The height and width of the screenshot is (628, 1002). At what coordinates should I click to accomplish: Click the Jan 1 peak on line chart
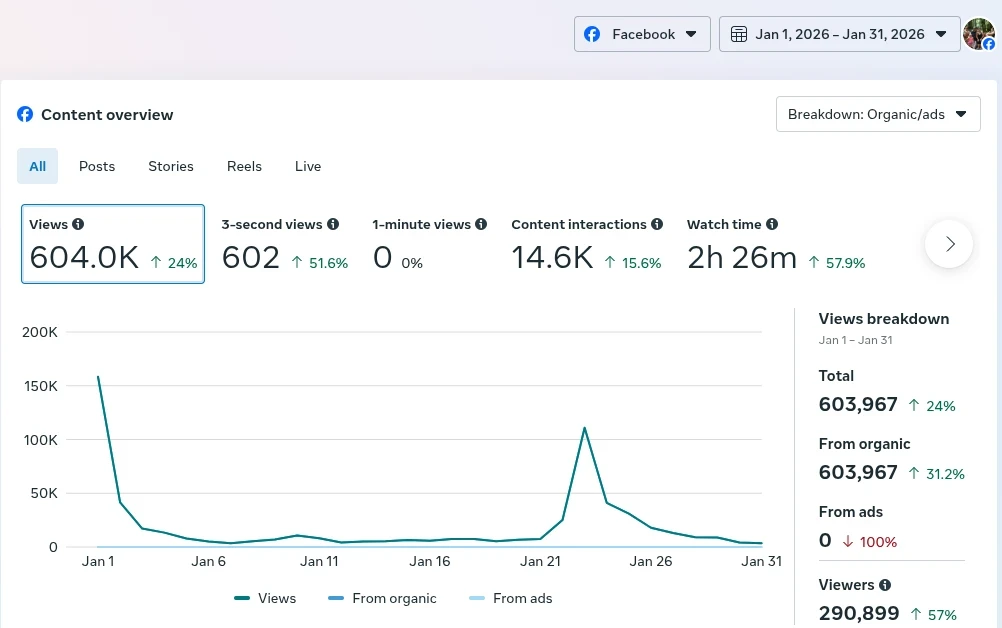click(x=98, y=377)
